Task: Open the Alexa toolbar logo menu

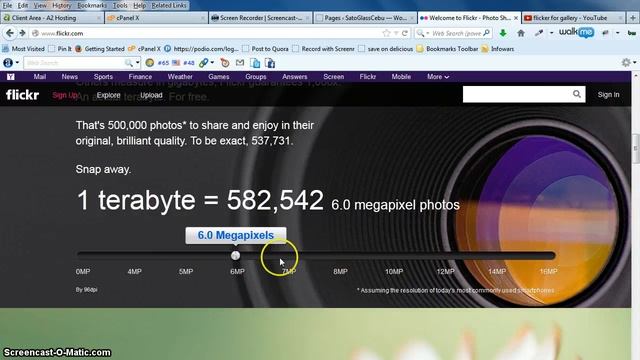Action: pyautogui.click(x=8, y=63)
